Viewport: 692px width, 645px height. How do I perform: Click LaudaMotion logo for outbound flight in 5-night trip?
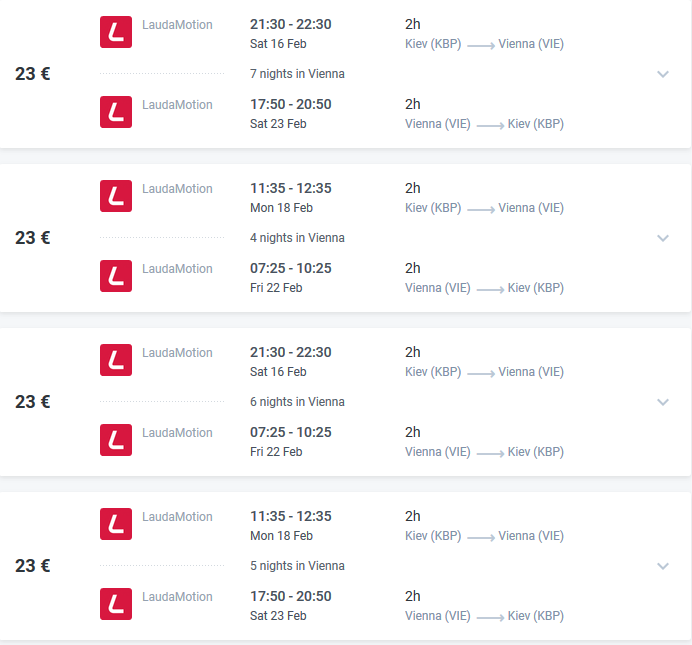[x=116, y=524]
